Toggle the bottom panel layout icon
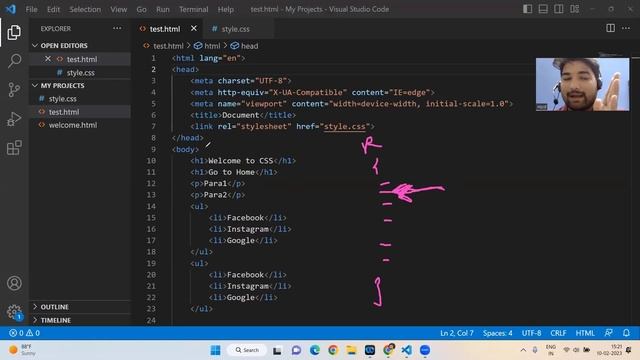Viewport: 640px width, 360px height. pyautogui.click(x=543, y=9)
